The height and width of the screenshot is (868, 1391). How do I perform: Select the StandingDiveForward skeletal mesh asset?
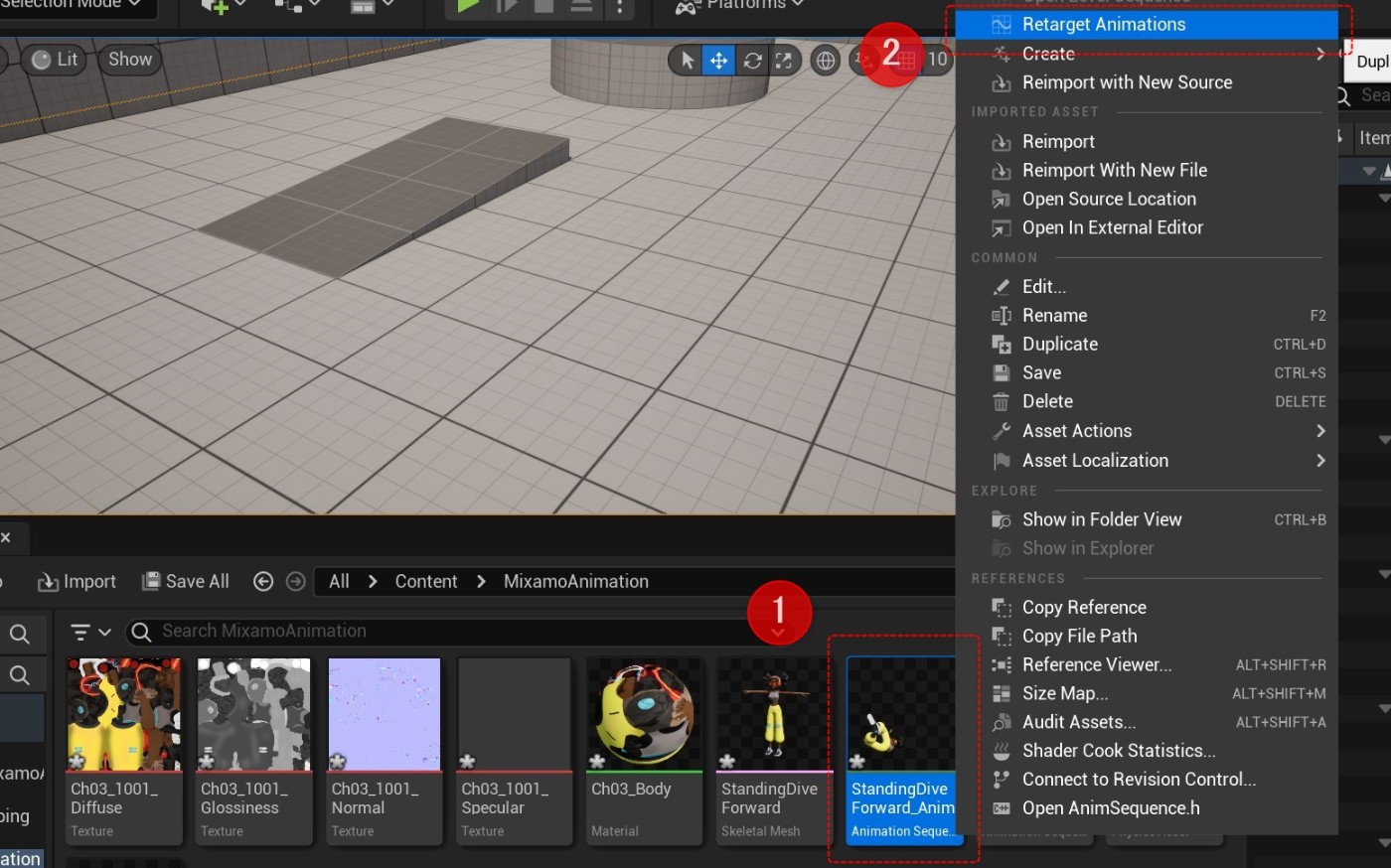click(774, 750)
